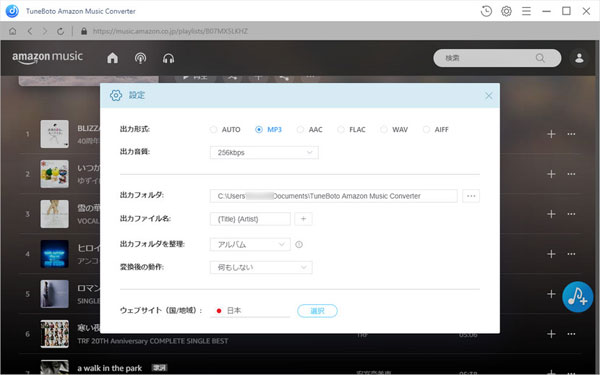This screenshot has width=600, height=375.
Task: Open album thumbnail for track 2
Action: tap(55, 174)
